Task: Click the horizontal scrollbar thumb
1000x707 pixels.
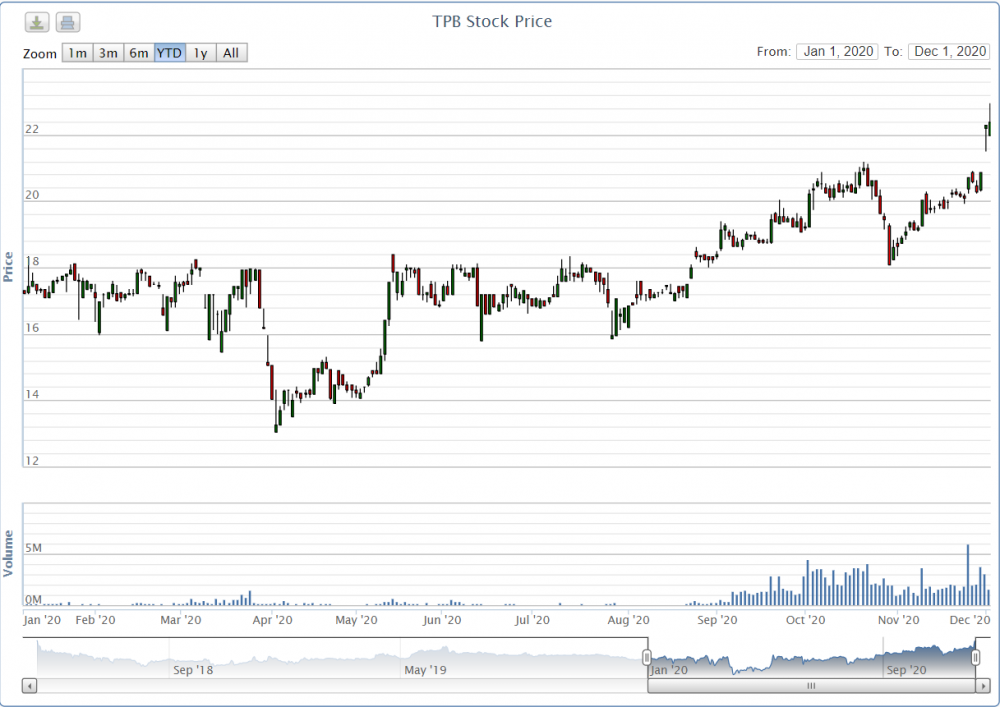Action: 811,686
